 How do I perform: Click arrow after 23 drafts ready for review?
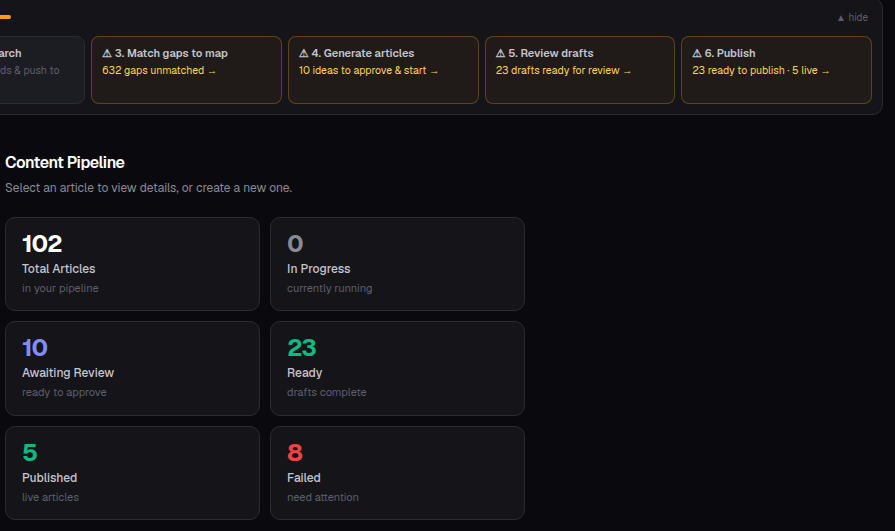pyautogui.click(x=627, y=71)
